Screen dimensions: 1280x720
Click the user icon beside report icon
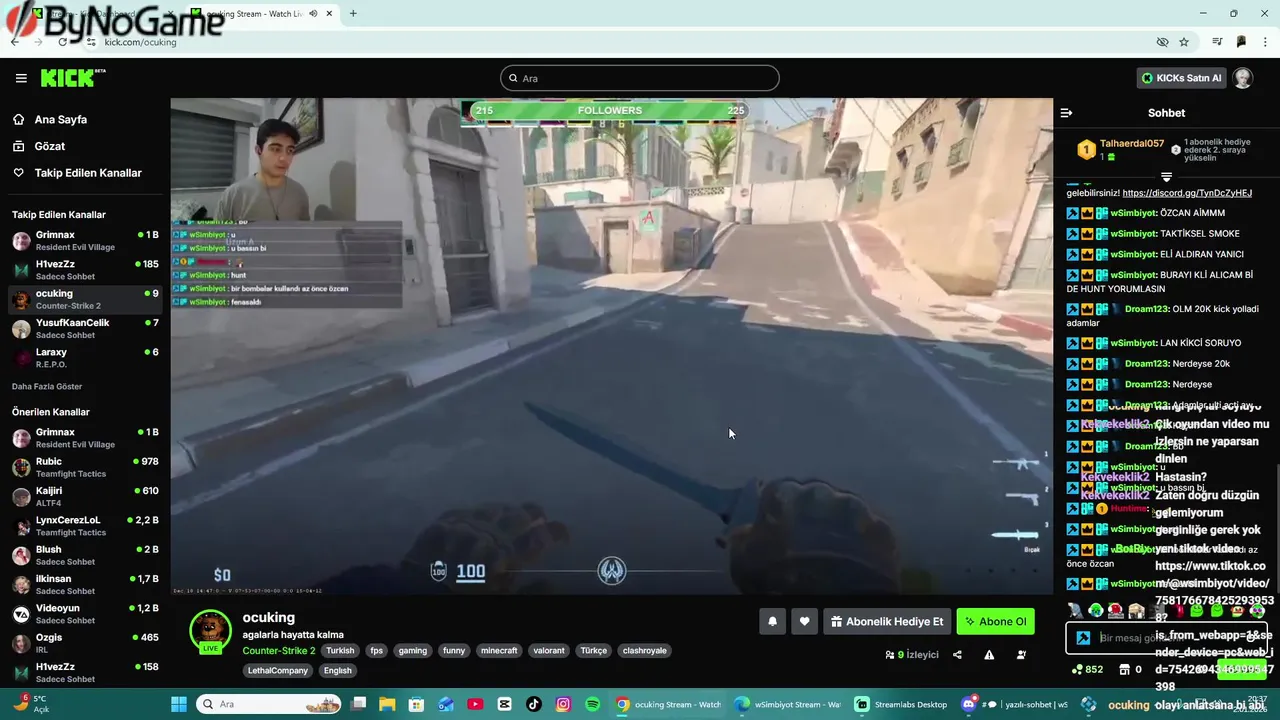[x=1021, y=655]
